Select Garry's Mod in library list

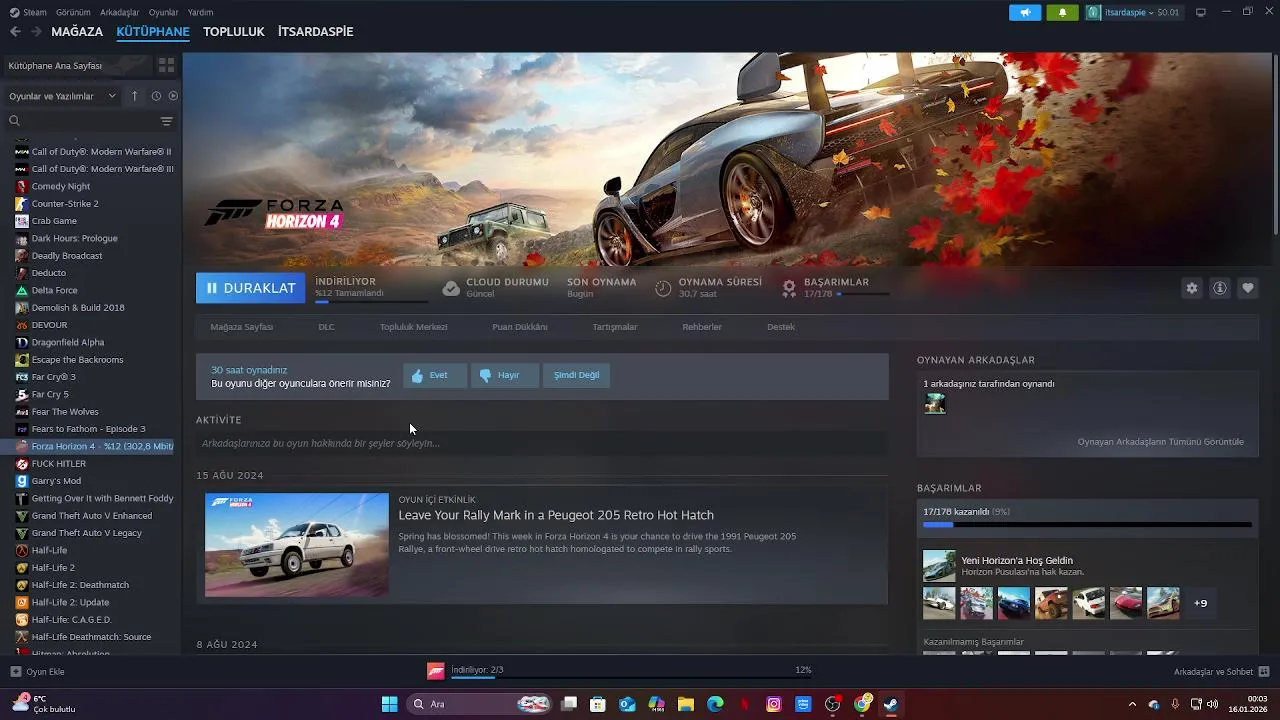[58, 481]
